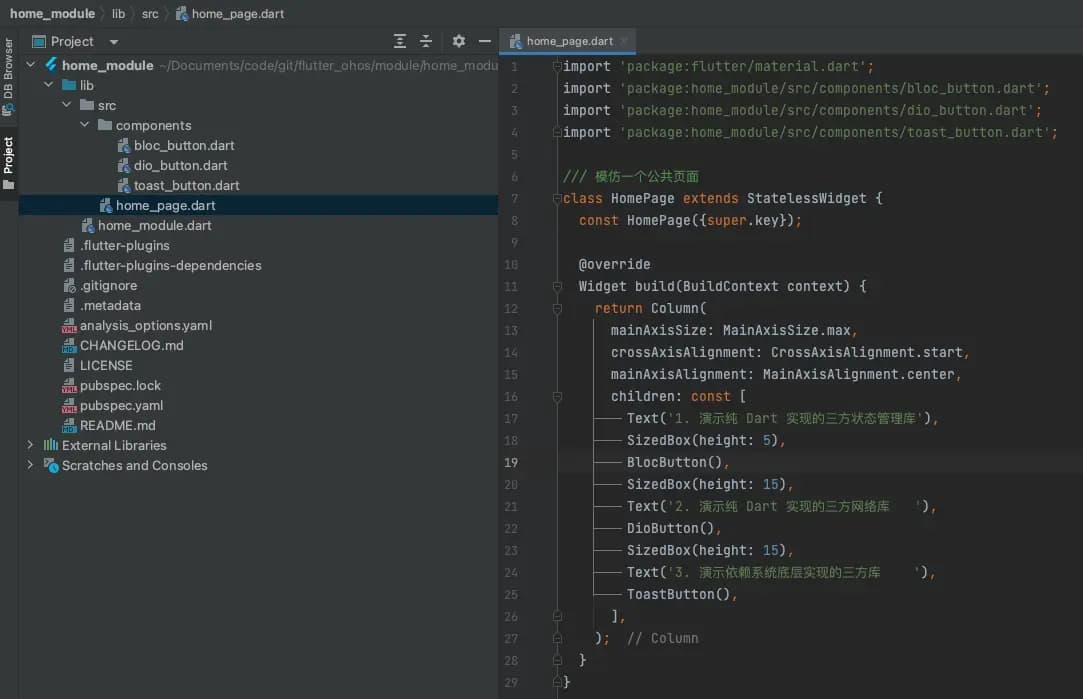Screen dimensions: 1083x699
Task: Expand External Libraries node
Action: [30, 445]
